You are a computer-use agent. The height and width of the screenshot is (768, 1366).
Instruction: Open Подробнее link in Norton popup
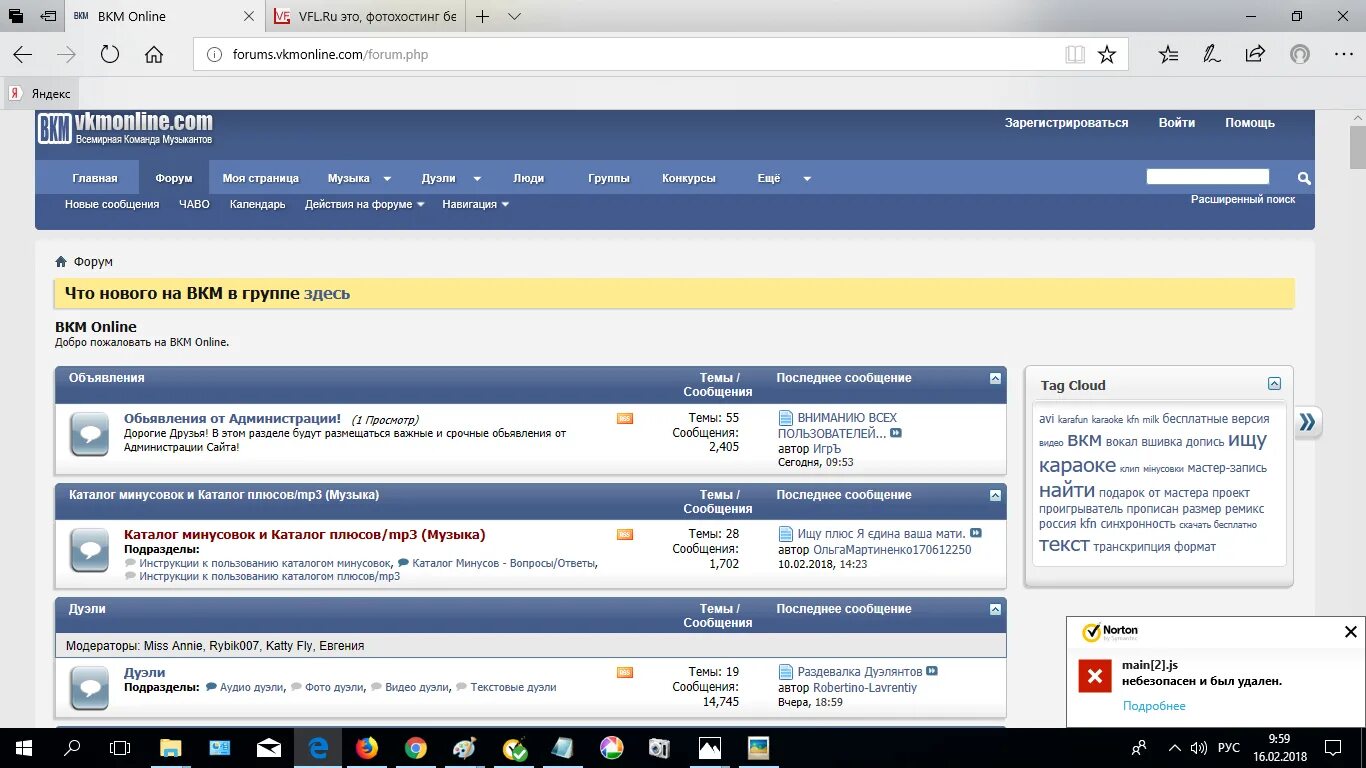1154,706
